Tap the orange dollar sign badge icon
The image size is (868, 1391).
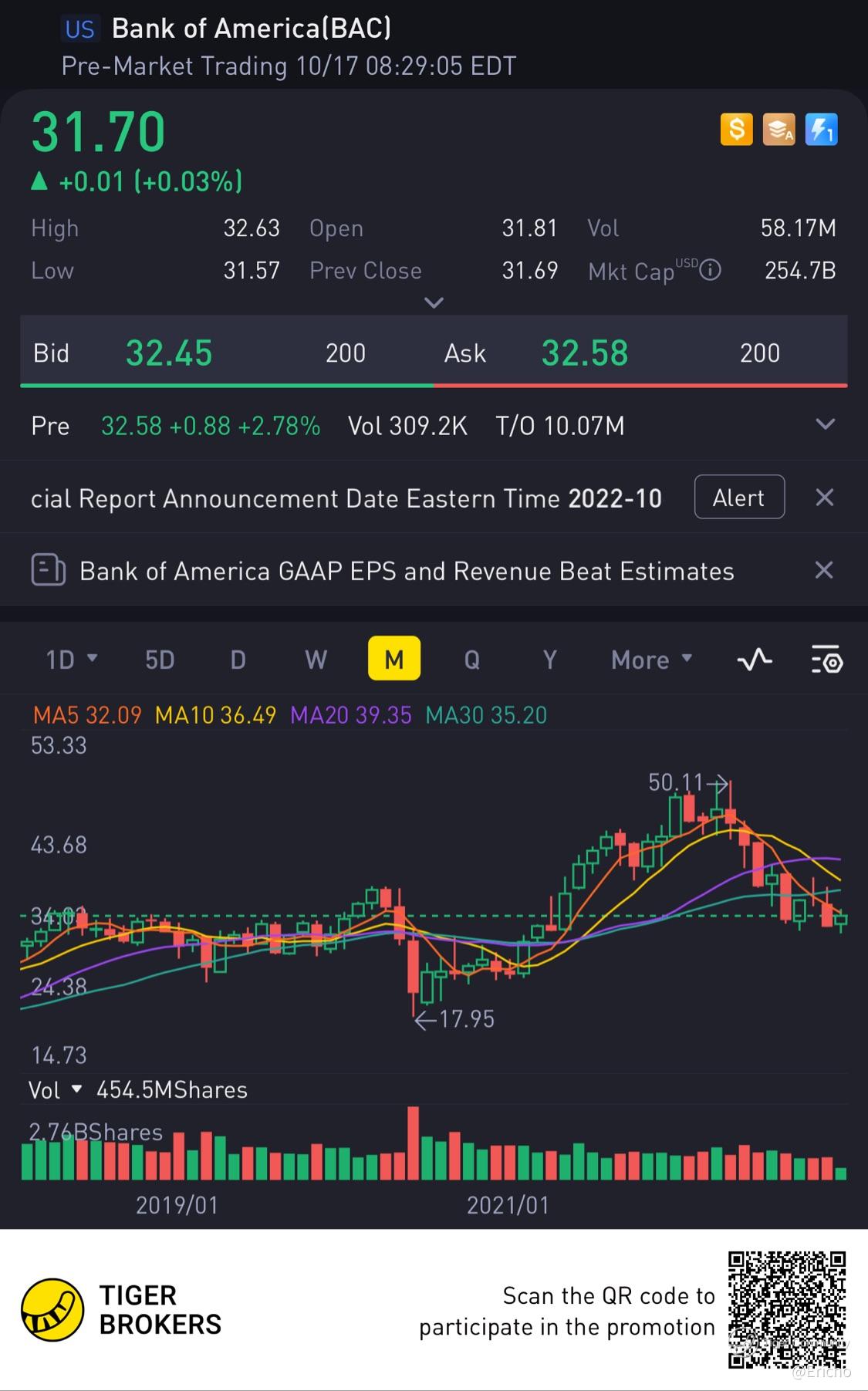point(736,130)
